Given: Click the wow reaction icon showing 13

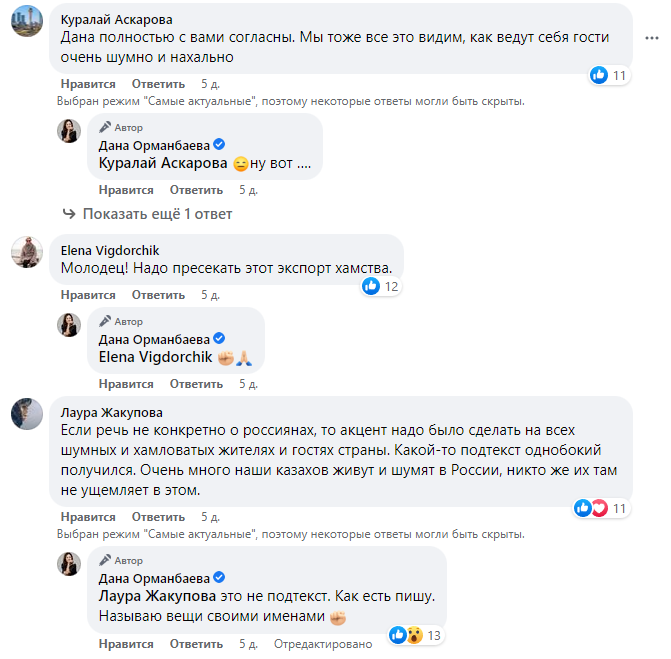Looking at the screenshot, I should click(x=413, y=634).
